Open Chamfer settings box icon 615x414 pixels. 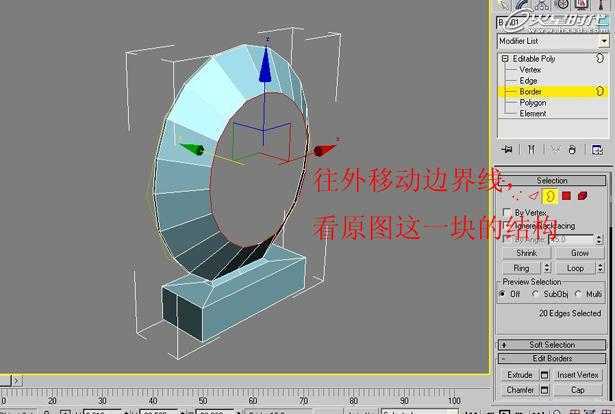click(x=544, y=390)
